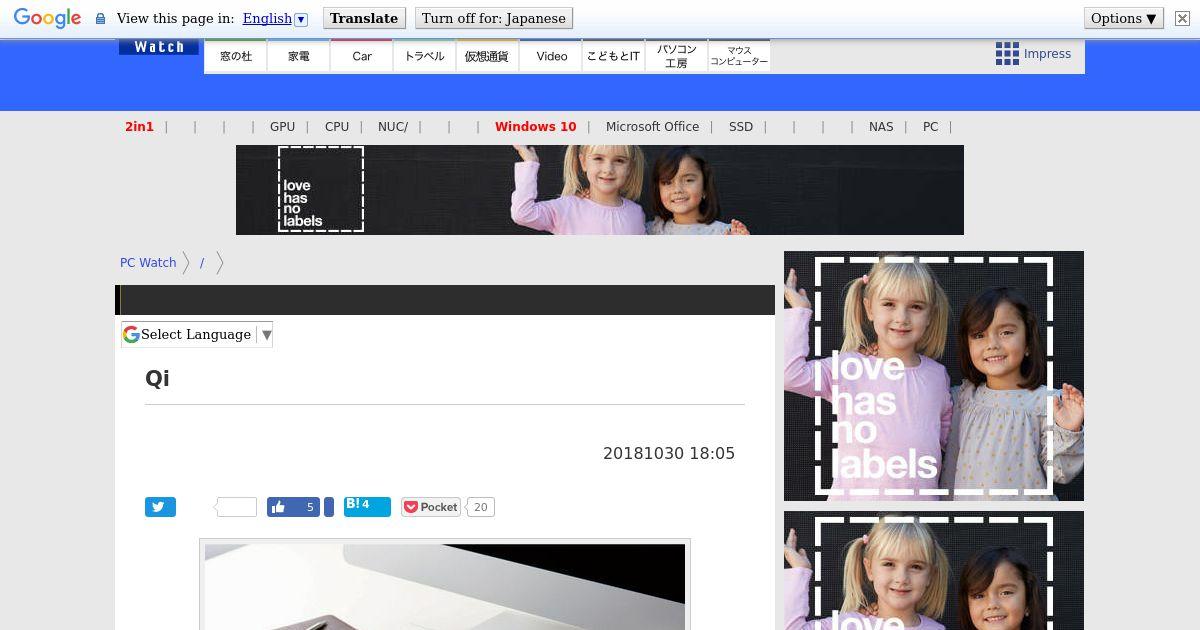Viewport: 1200px width, 630px height.
Task: Click the narrow Facebook share button
Action: coord(329,507)
